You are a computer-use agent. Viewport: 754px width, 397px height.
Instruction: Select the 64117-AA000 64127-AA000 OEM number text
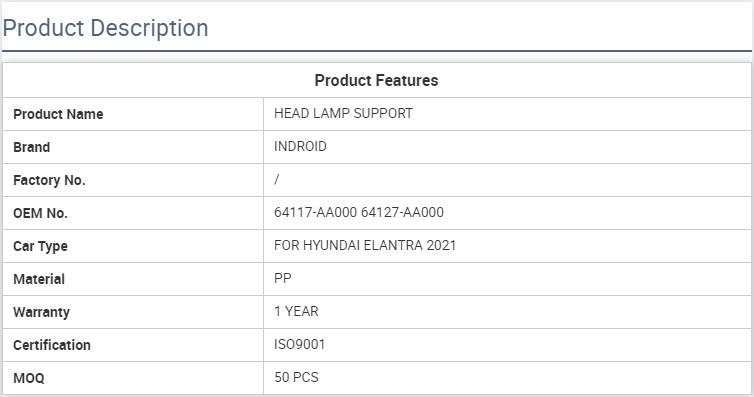pos(359,212)
